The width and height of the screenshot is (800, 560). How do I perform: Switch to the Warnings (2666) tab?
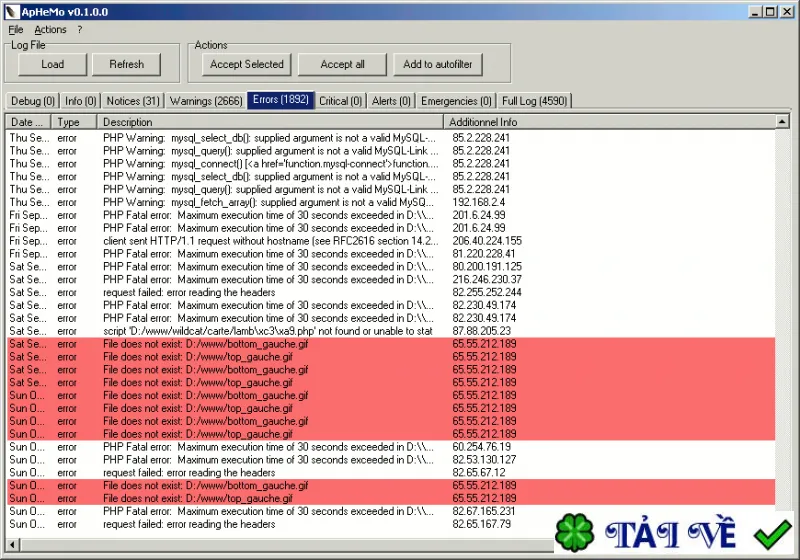(x=206, y=101)
